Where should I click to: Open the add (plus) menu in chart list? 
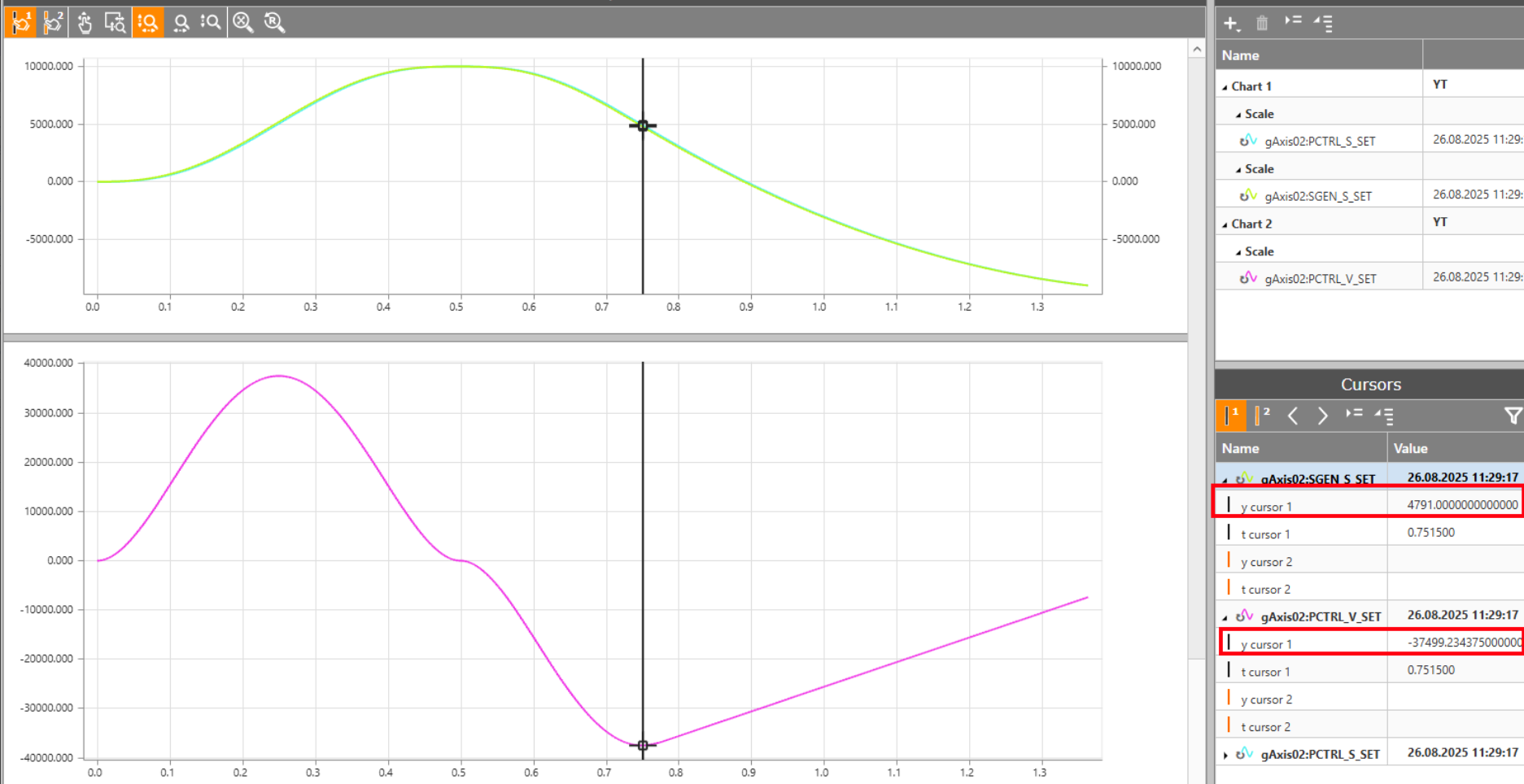(x=1232, y=24)
